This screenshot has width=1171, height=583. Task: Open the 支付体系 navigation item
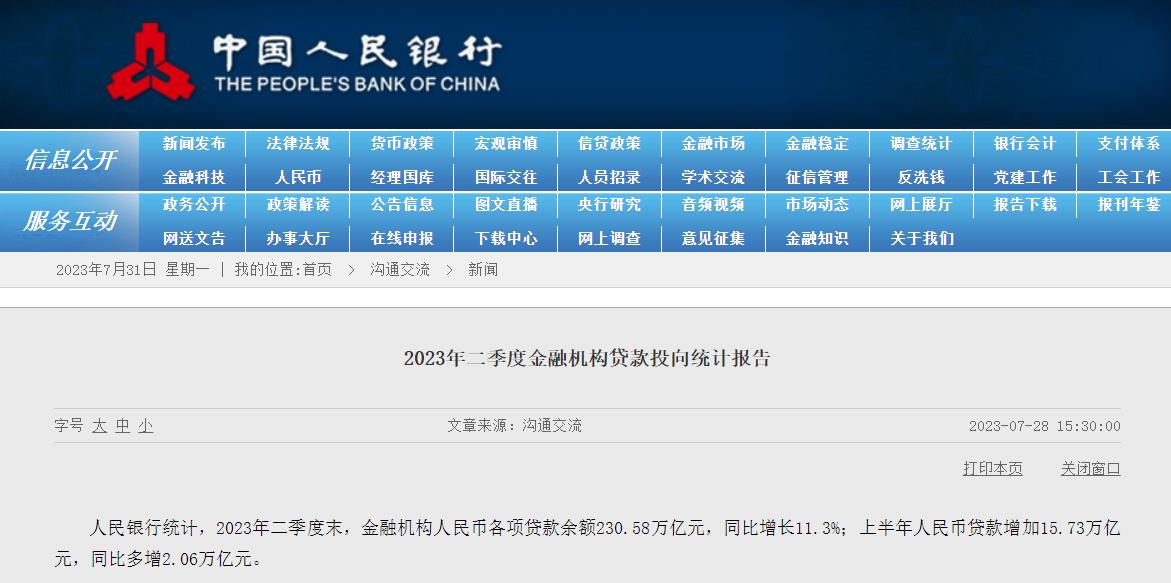tap(1128, 144)
